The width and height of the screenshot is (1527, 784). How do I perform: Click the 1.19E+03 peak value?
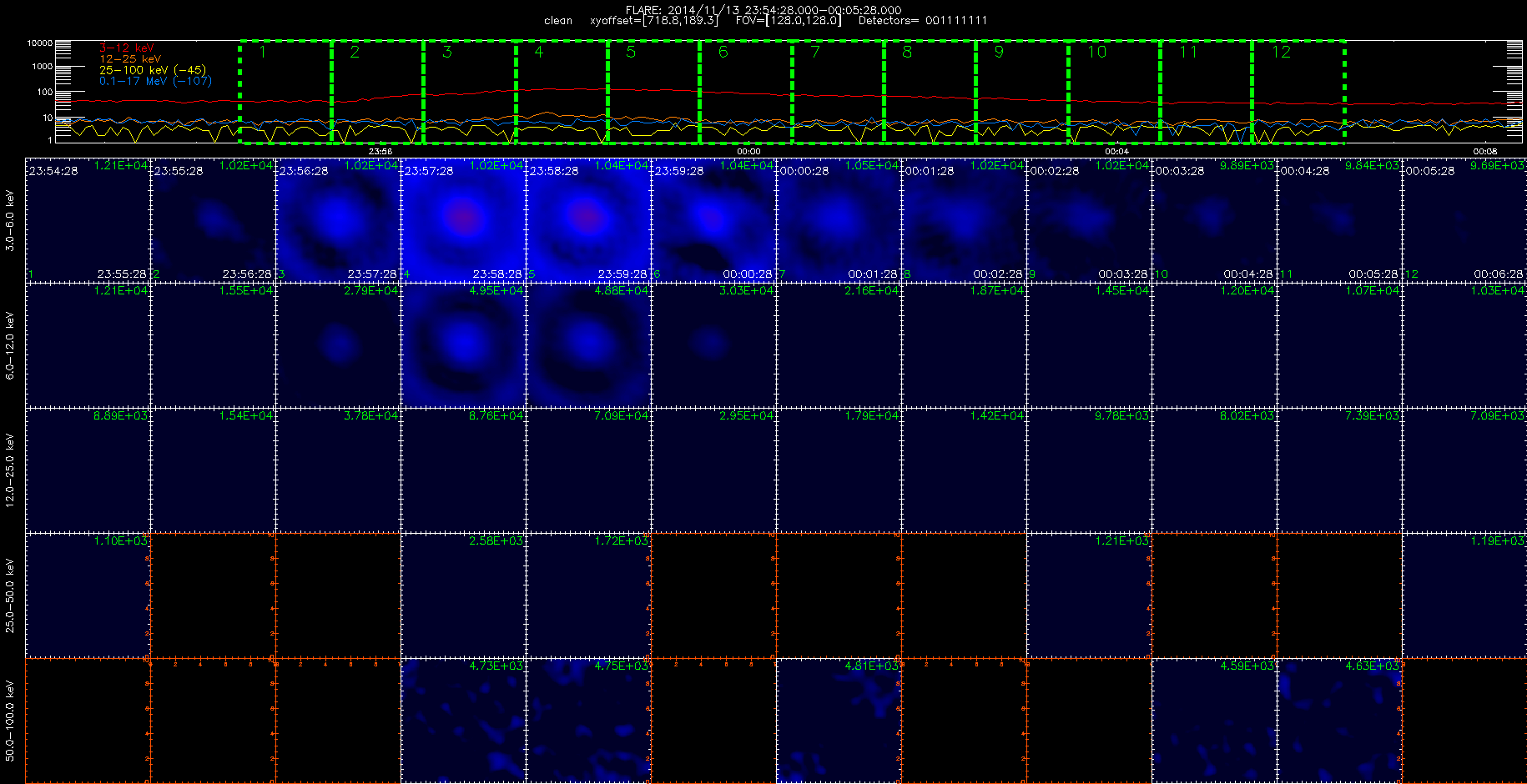(1498, 540)
